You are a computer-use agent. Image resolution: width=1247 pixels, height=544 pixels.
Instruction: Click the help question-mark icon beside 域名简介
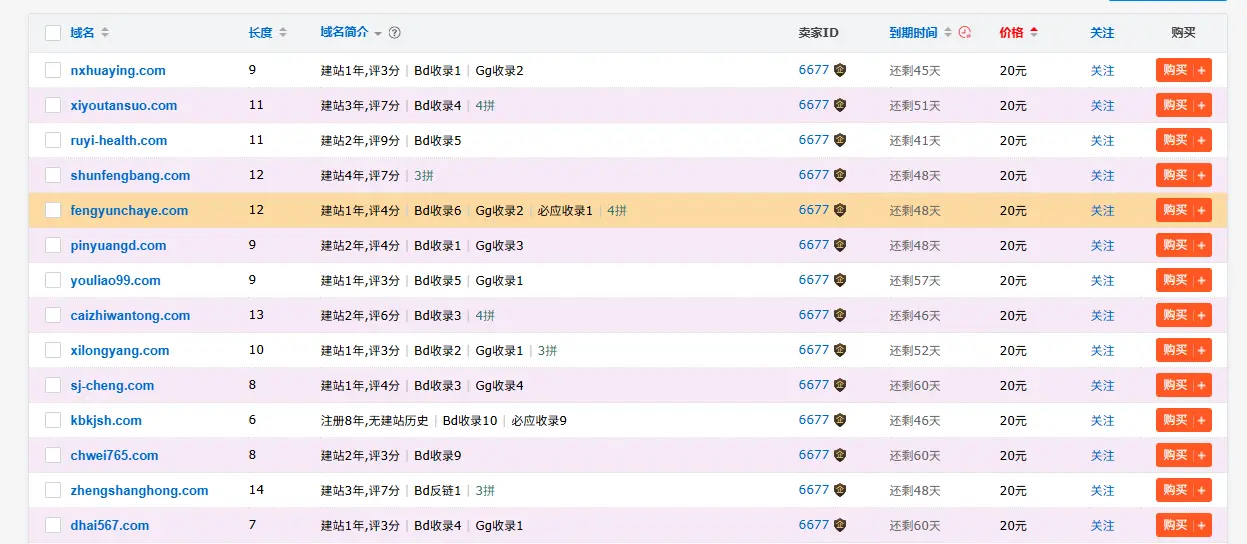(395, 33)
